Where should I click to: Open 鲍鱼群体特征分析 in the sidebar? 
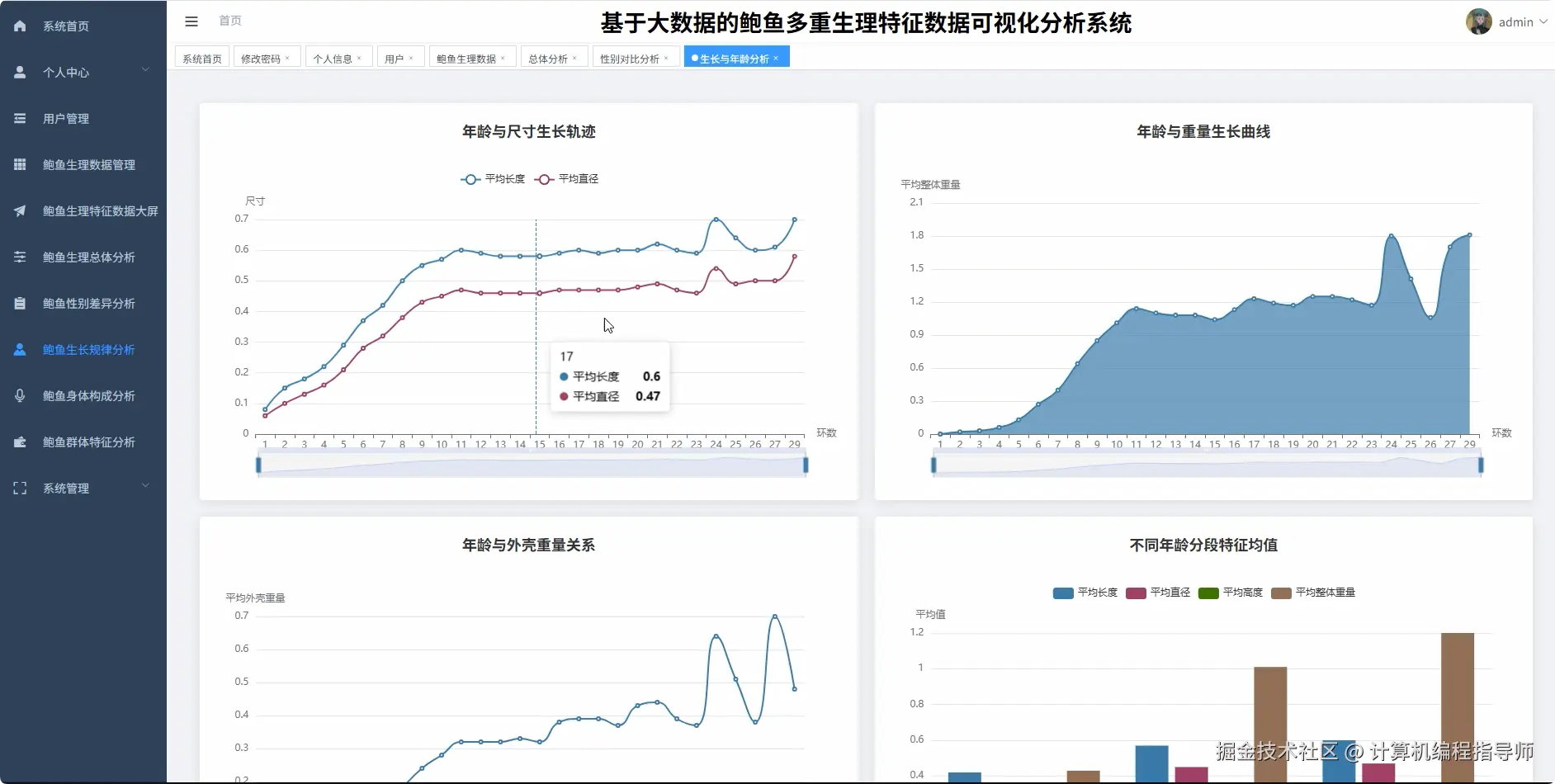tap(83, 442)
